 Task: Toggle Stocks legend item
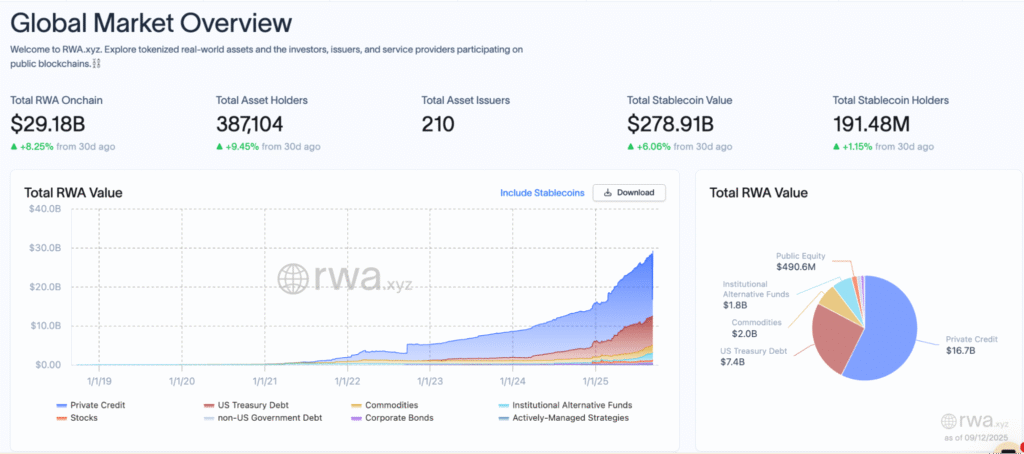pos(77,417)
